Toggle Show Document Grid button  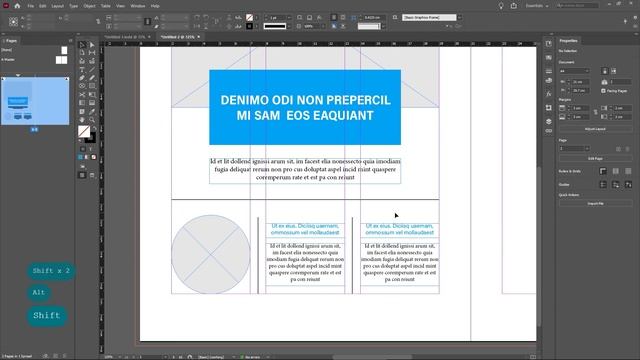pyautogui.click(x=628, y=171)
